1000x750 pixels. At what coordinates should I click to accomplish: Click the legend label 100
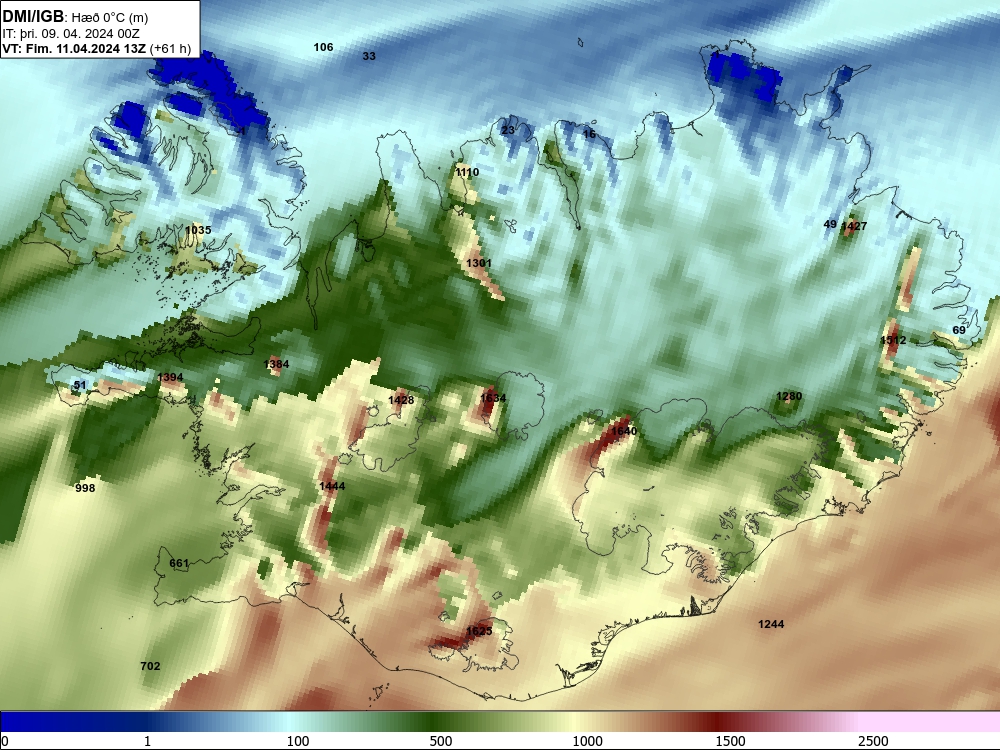tap(298, 741)
